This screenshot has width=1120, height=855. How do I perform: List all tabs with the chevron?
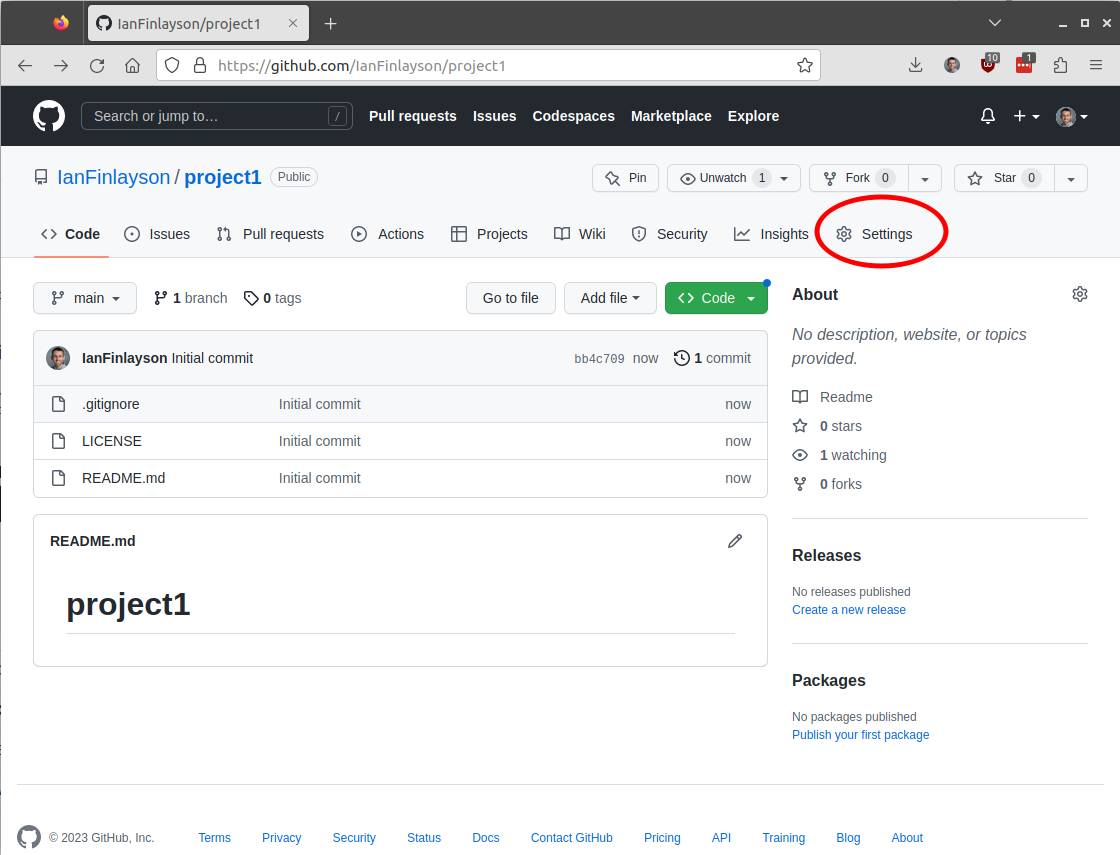[x=994, y=23]
